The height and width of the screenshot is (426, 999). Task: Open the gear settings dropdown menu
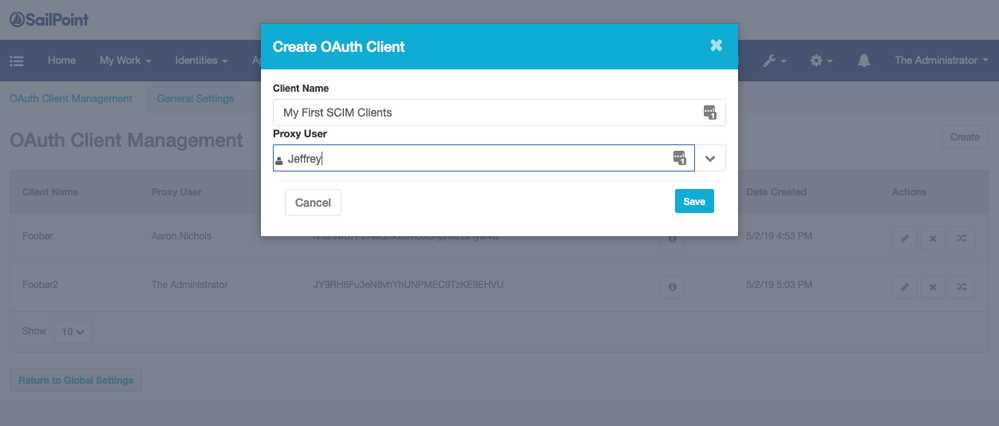point(820,61)
